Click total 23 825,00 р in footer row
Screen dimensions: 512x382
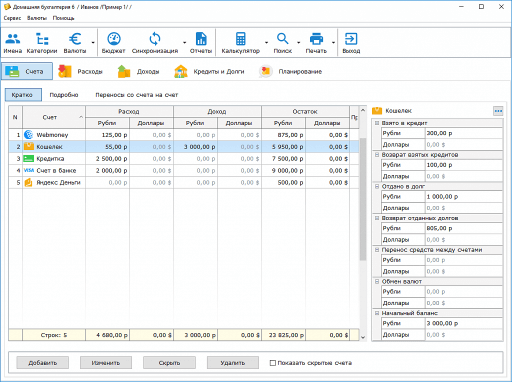pos(284,335)
